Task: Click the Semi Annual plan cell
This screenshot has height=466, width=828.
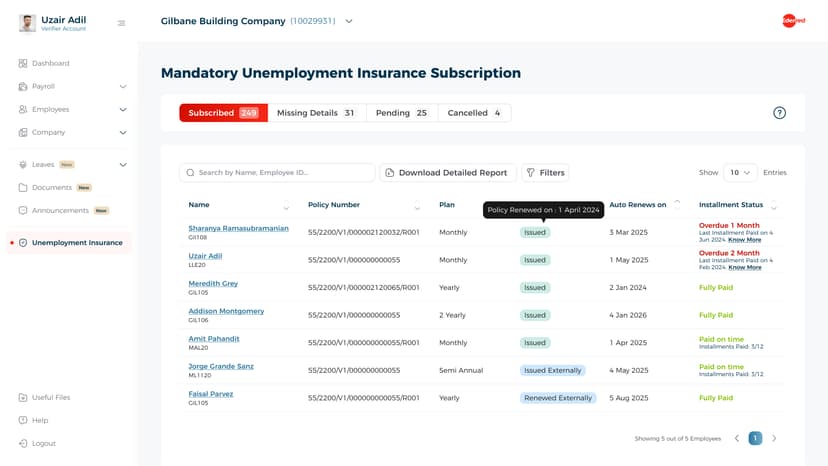Action: click(x=461, y=370)
